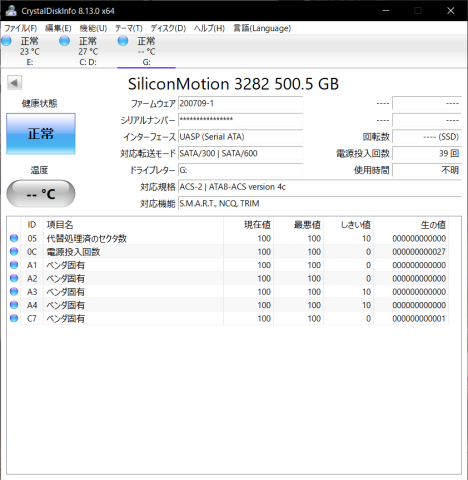468x480 pixels.
Task: Click the status orb of attribute C7
Action: (14, 318)
